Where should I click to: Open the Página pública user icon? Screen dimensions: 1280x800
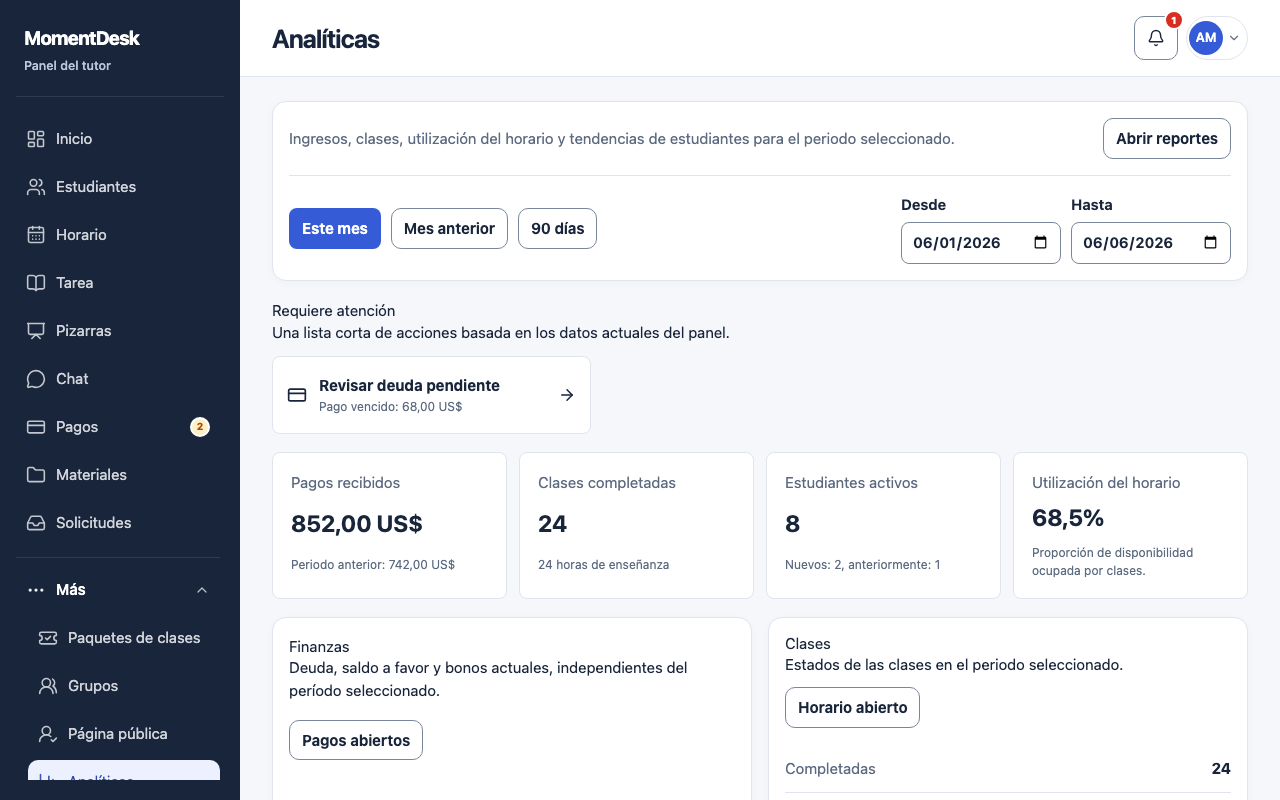(x=48, y=734)
